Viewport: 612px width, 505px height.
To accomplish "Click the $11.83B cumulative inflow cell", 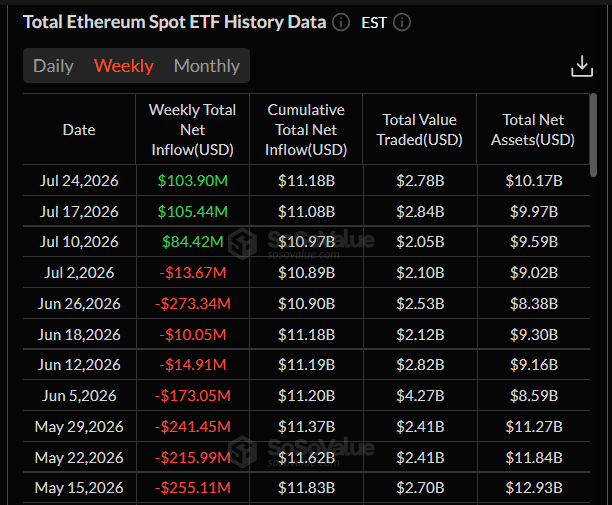I will [306, 487].
